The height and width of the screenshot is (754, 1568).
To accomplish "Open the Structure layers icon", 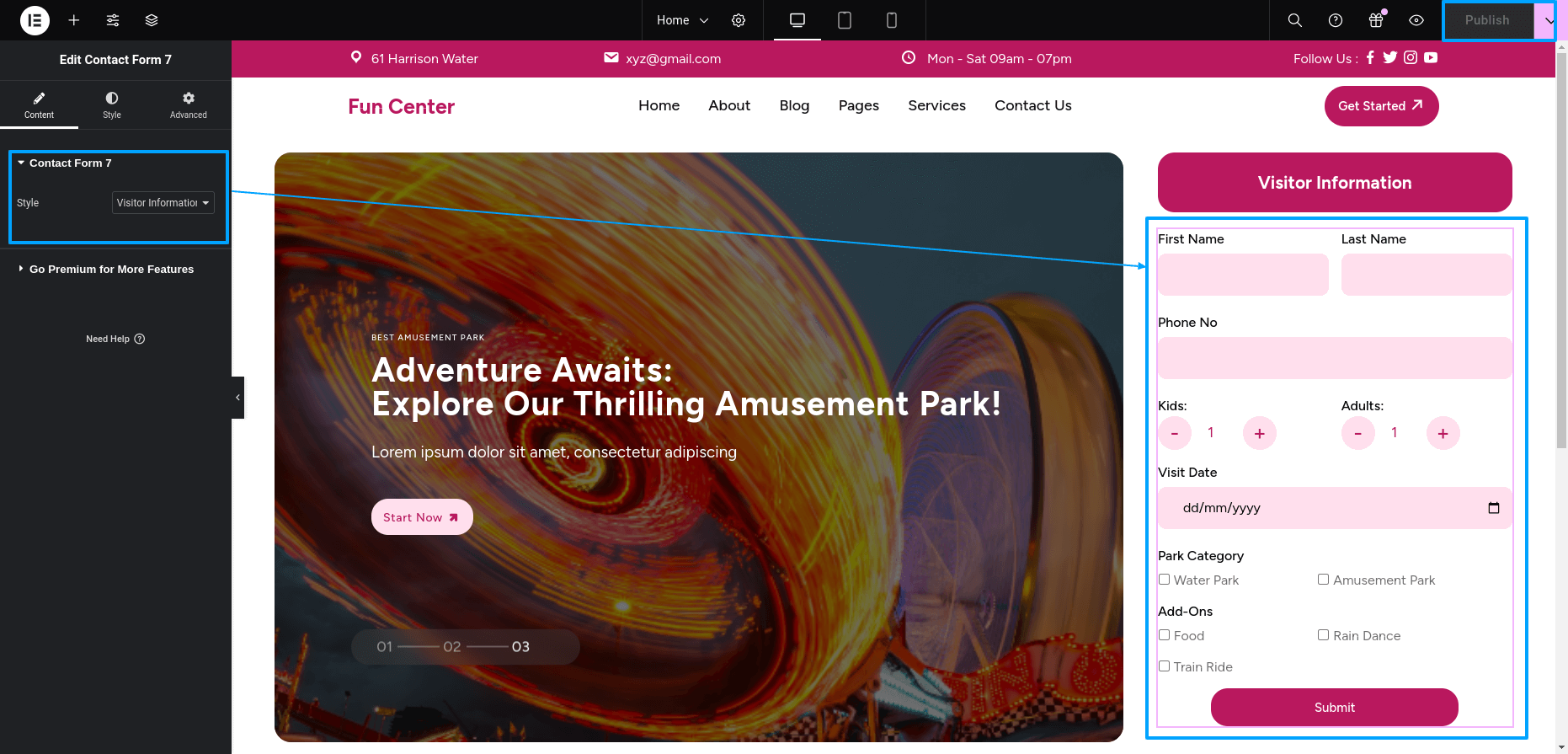I will coord(152,20).
